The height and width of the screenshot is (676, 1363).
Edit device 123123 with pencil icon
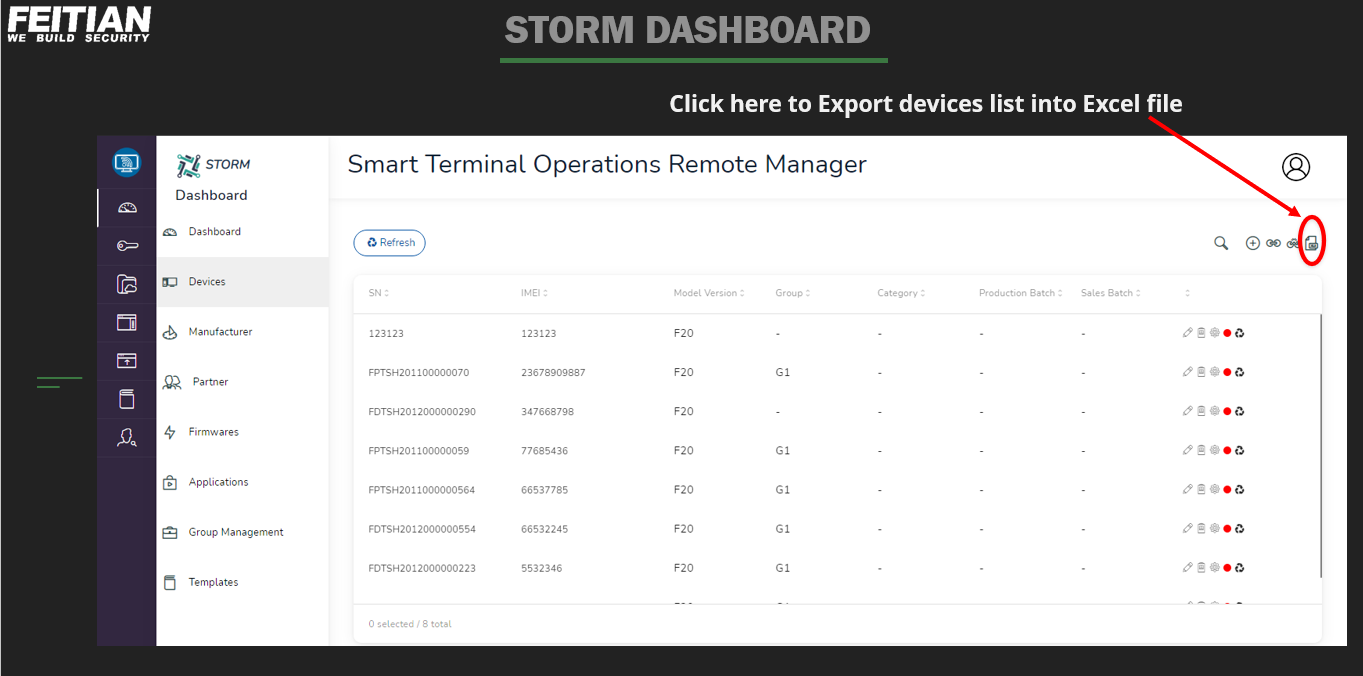click(1188, 333)
